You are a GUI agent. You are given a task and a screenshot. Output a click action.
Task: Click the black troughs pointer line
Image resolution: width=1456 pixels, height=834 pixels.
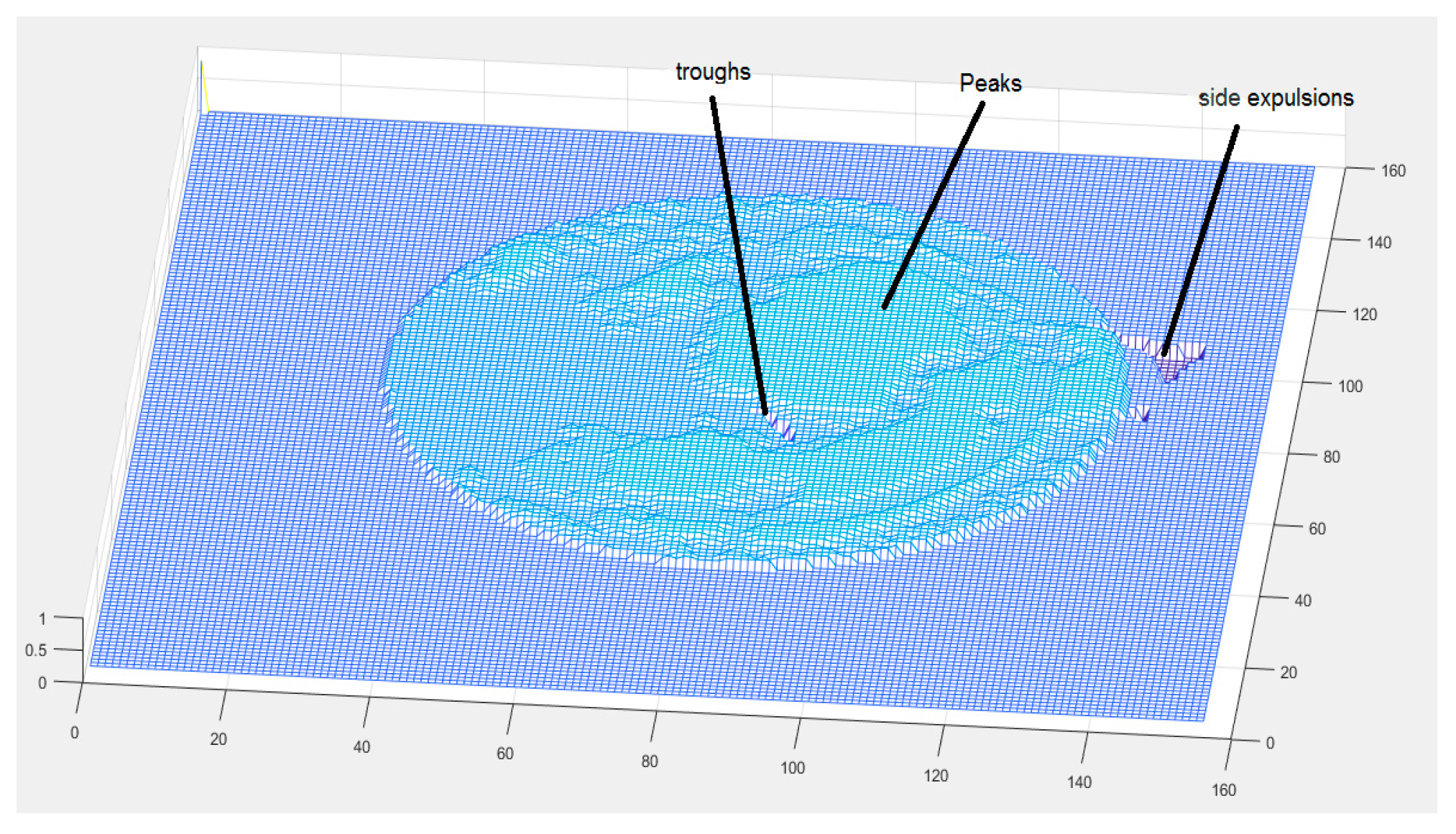(x=738, y=259)
